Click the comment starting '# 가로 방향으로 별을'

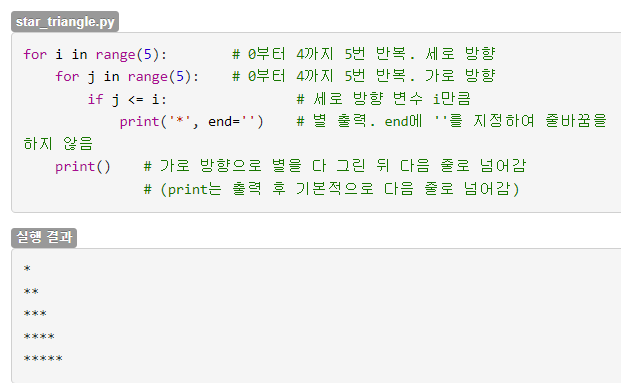point(335,166)
